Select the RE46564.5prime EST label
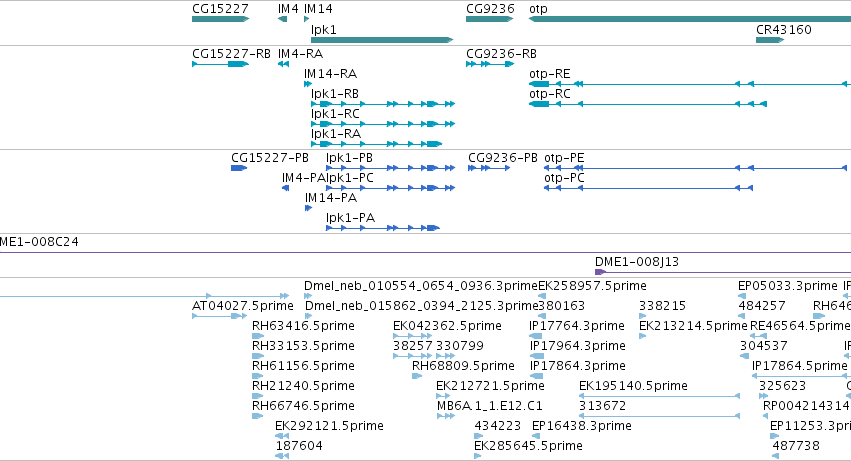The height and width of the screenshot is (461, 851). (x=800, y=326)
